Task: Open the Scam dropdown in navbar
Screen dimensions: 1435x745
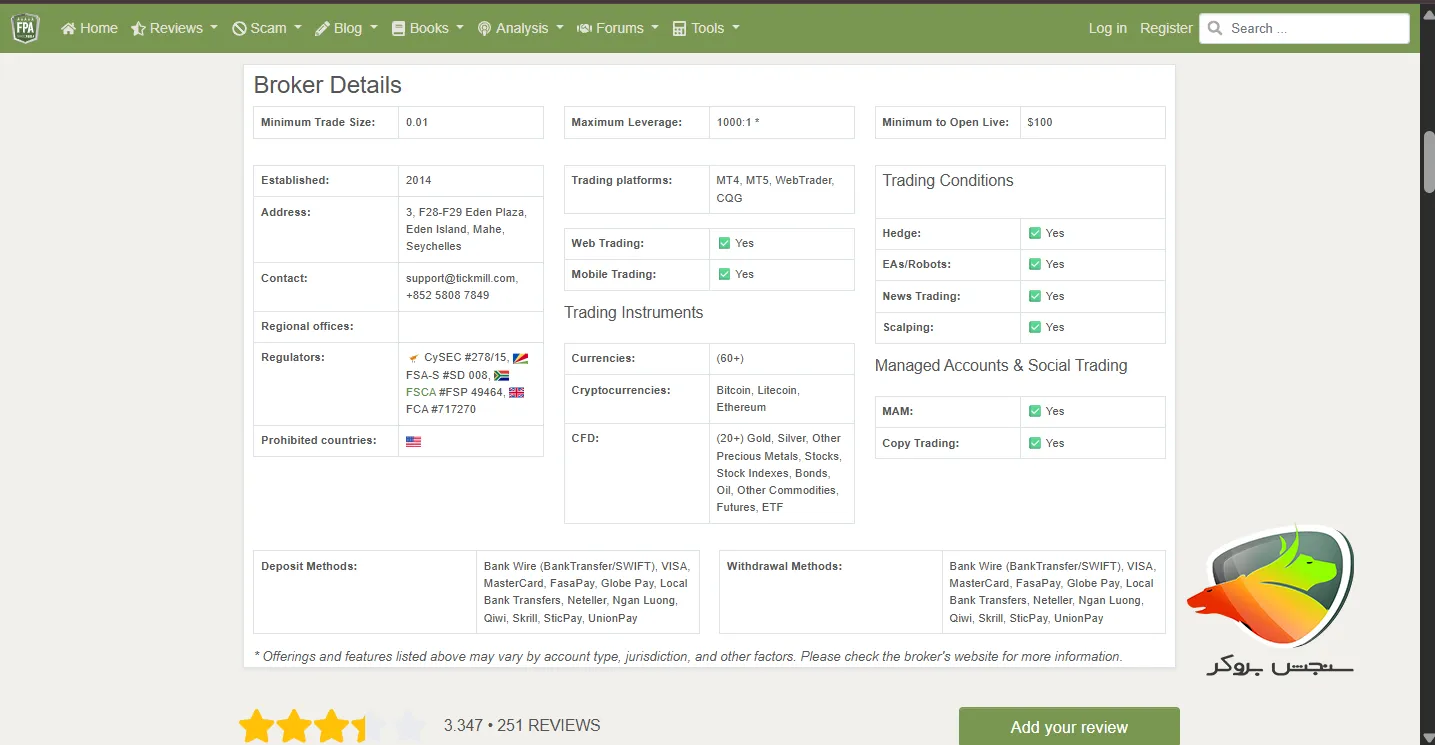Action: pos(267,28)
